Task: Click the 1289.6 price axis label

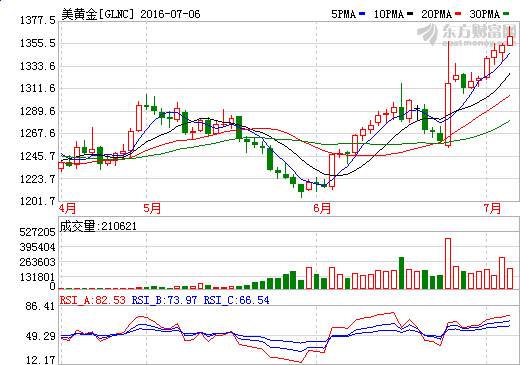Action: (x=38, y=111)
